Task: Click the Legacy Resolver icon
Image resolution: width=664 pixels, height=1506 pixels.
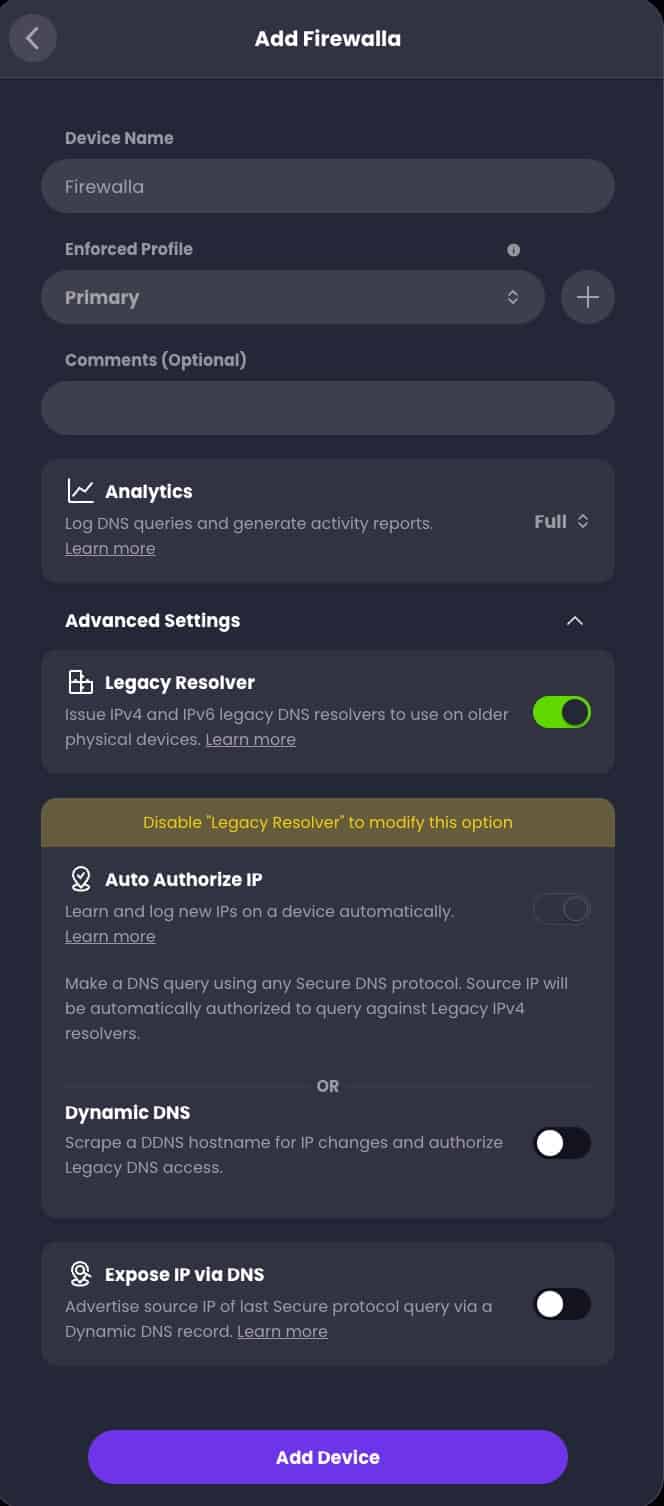Action: pos(80,683)
